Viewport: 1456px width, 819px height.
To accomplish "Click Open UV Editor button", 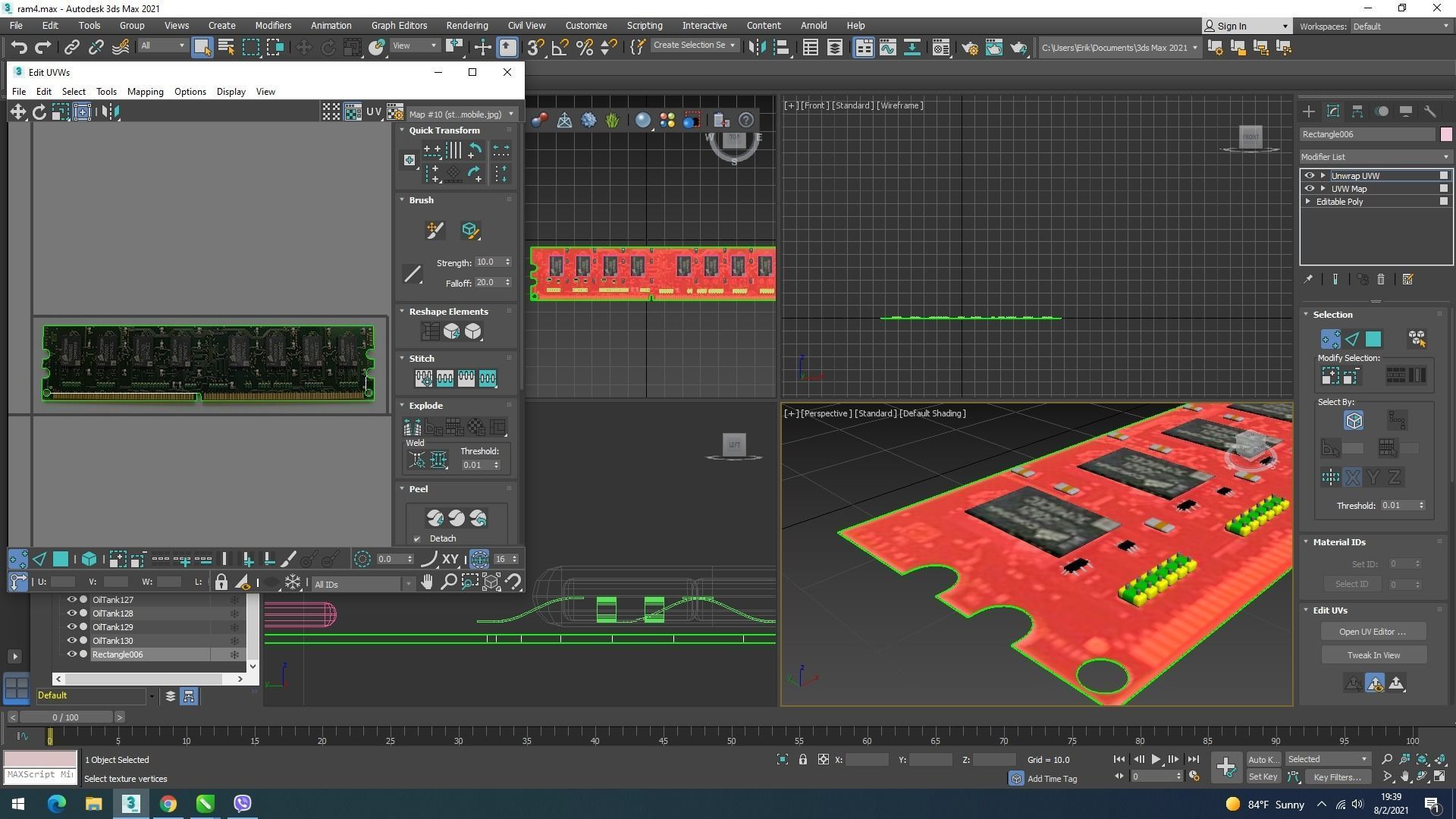I will click(x=1373, y=632).
